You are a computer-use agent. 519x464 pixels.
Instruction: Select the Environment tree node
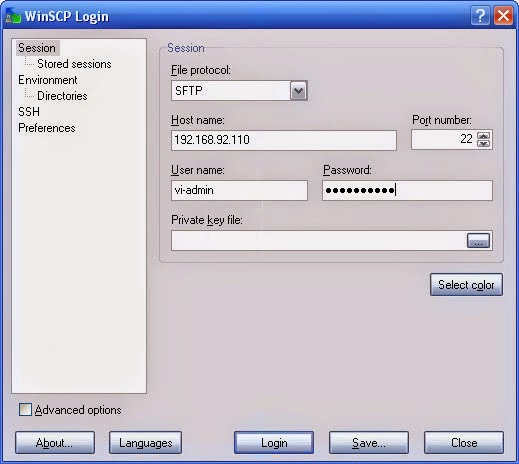click(x=48, y=80)
